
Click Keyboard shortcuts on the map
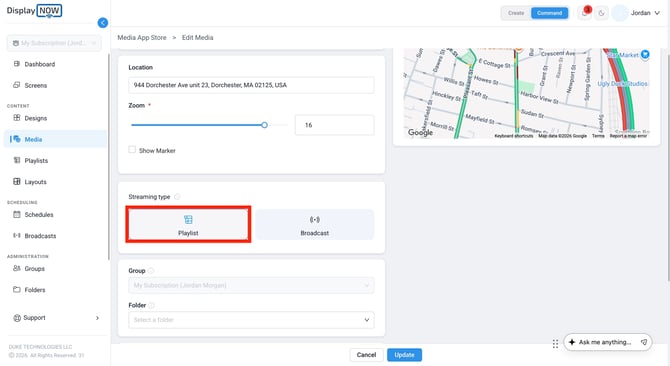pos(514,136)
